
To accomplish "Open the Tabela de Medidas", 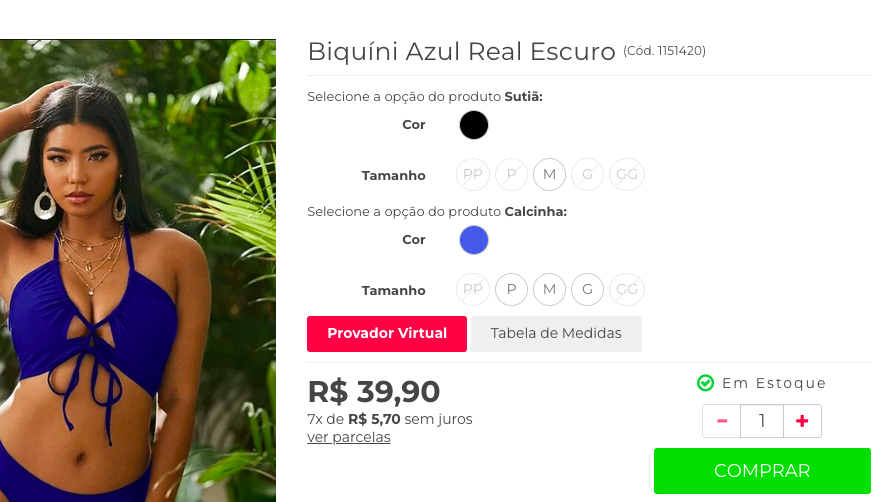I will point(556,334).
